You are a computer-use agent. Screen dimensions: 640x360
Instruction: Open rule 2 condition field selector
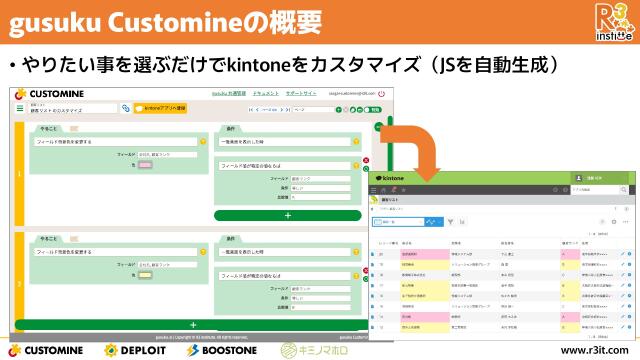(320, 289)
